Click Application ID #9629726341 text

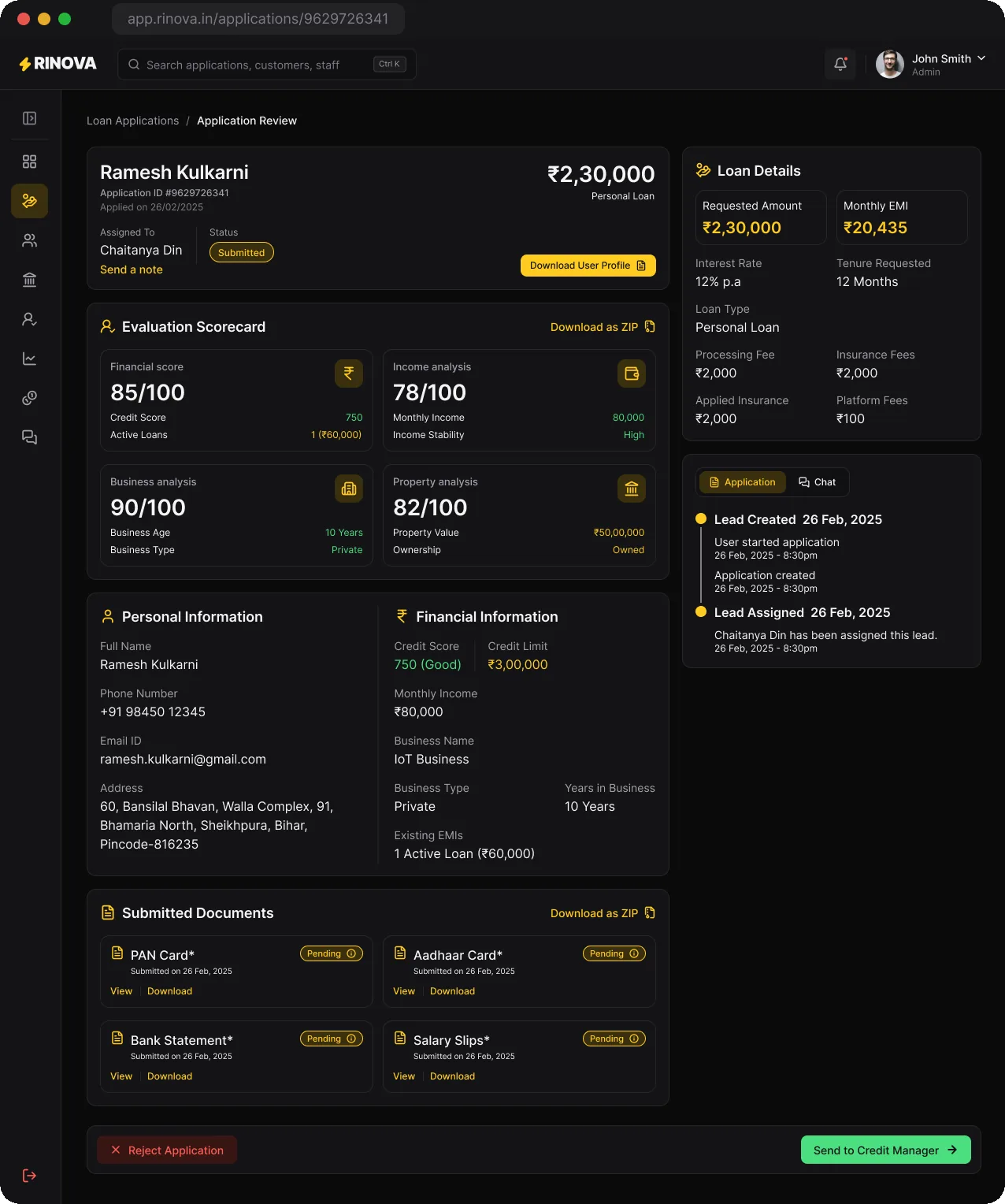tap(165, 193)
